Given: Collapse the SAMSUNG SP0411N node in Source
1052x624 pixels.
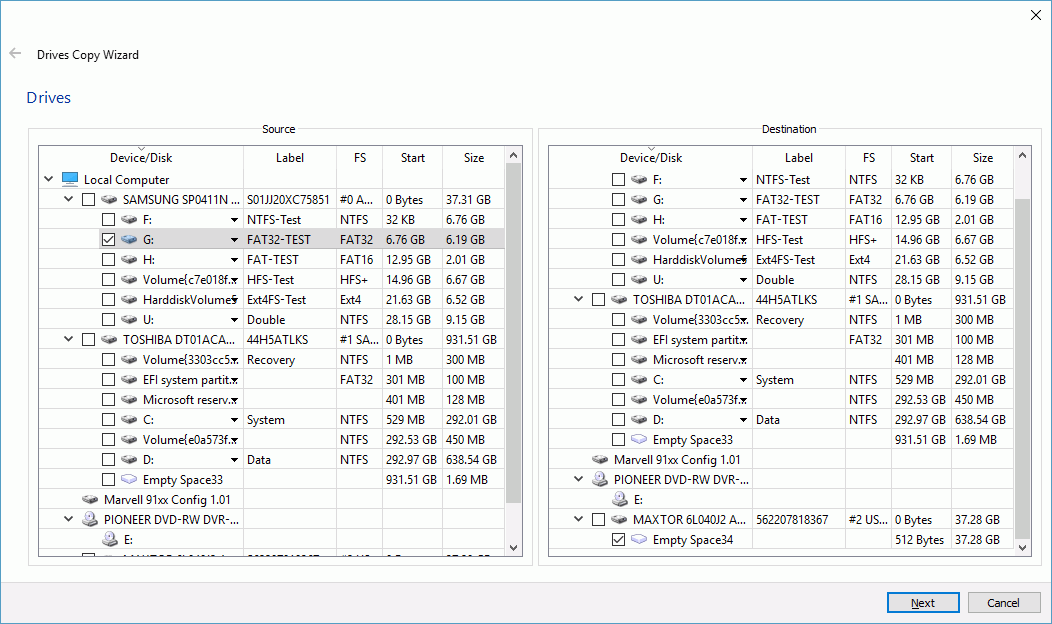Looking at the screenshot, I should coord(68,199).
